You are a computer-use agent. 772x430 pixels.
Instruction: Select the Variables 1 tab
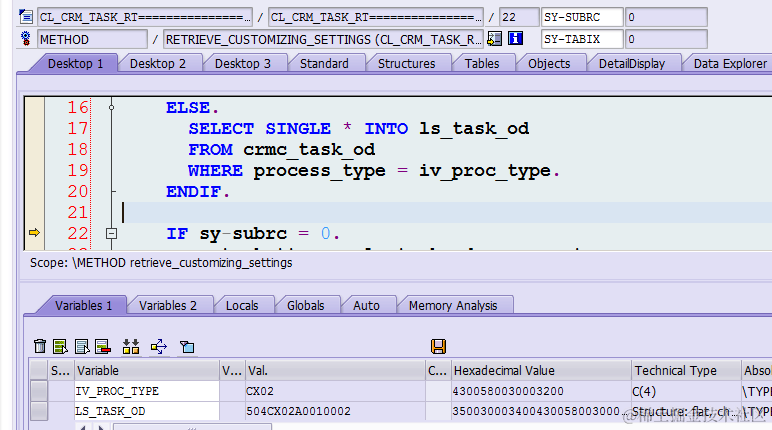(83, 305)
